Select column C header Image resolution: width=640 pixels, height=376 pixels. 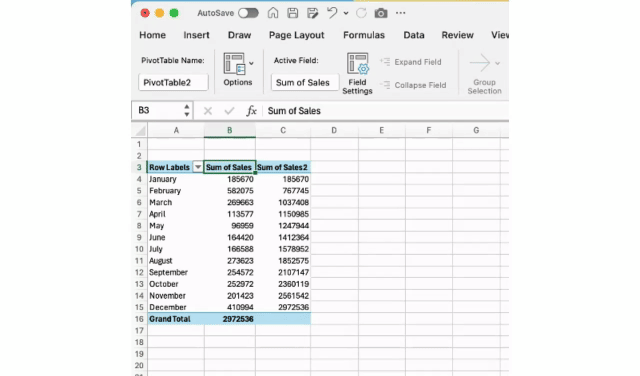coord(283,131)
